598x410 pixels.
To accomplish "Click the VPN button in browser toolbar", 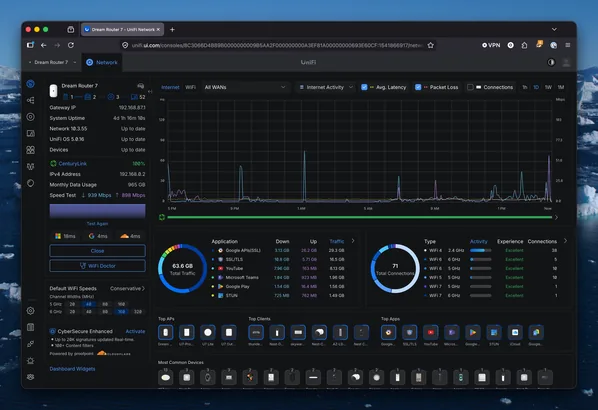I will [491, 45].
